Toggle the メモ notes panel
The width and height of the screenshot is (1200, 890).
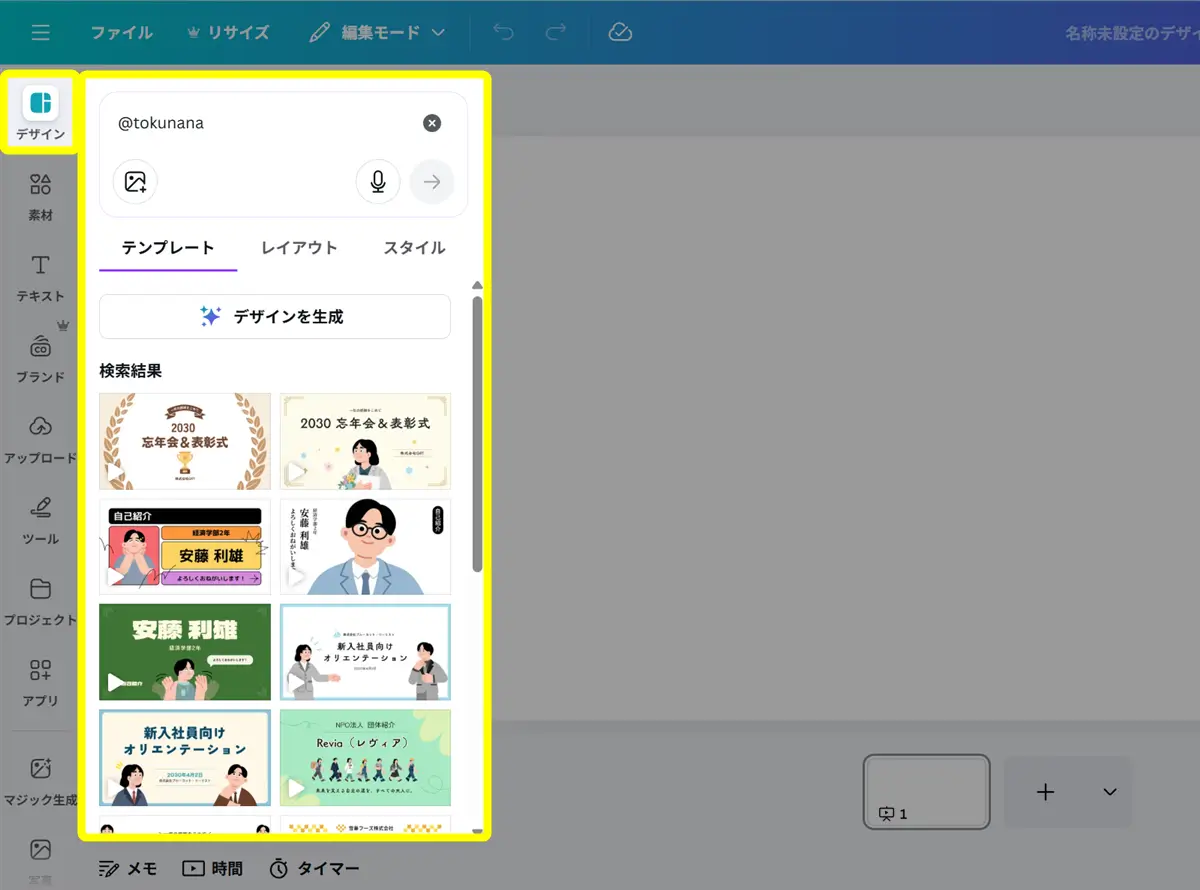point(129,868)
